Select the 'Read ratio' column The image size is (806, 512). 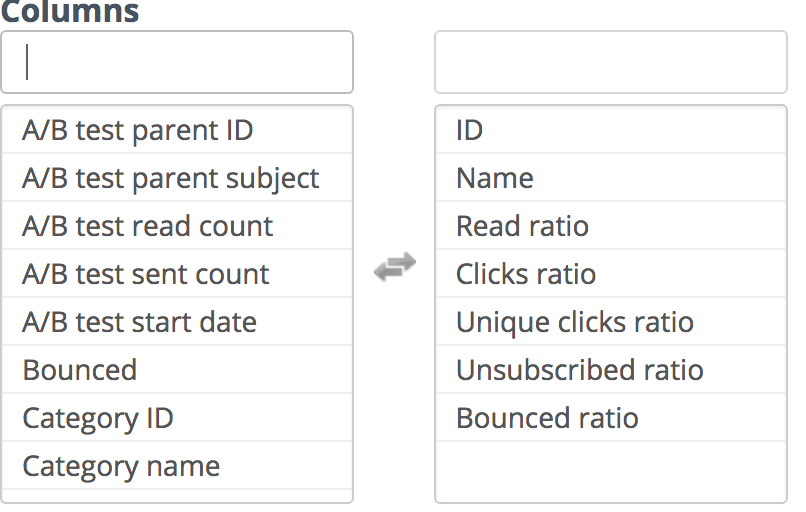[x=611, y=226]
